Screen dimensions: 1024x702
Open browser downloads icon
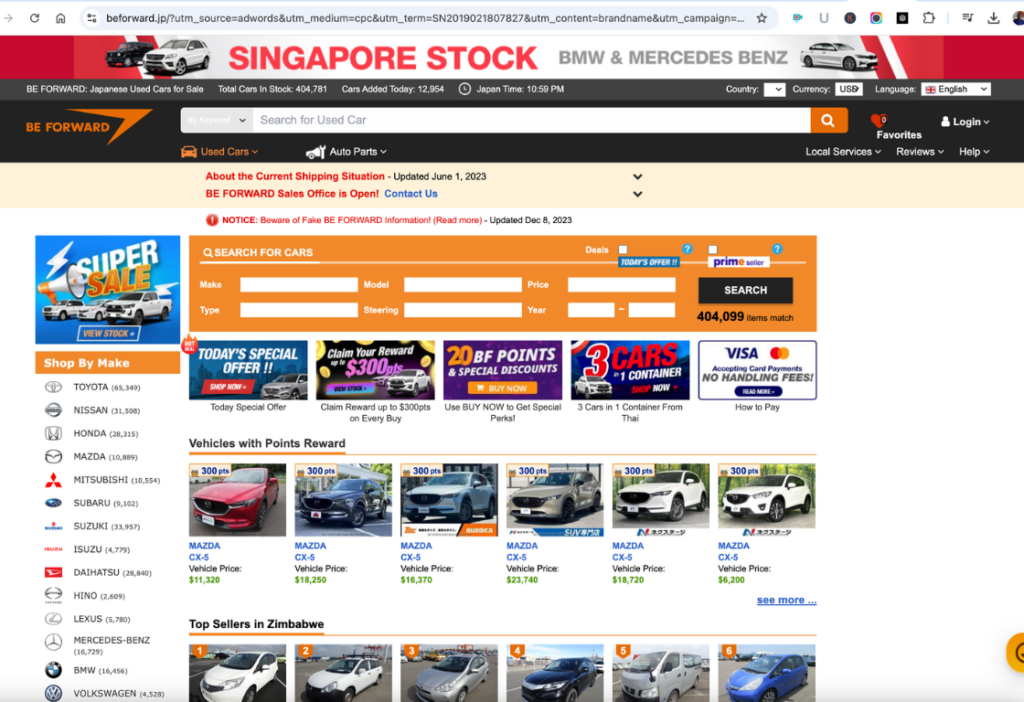coord(993,18)
